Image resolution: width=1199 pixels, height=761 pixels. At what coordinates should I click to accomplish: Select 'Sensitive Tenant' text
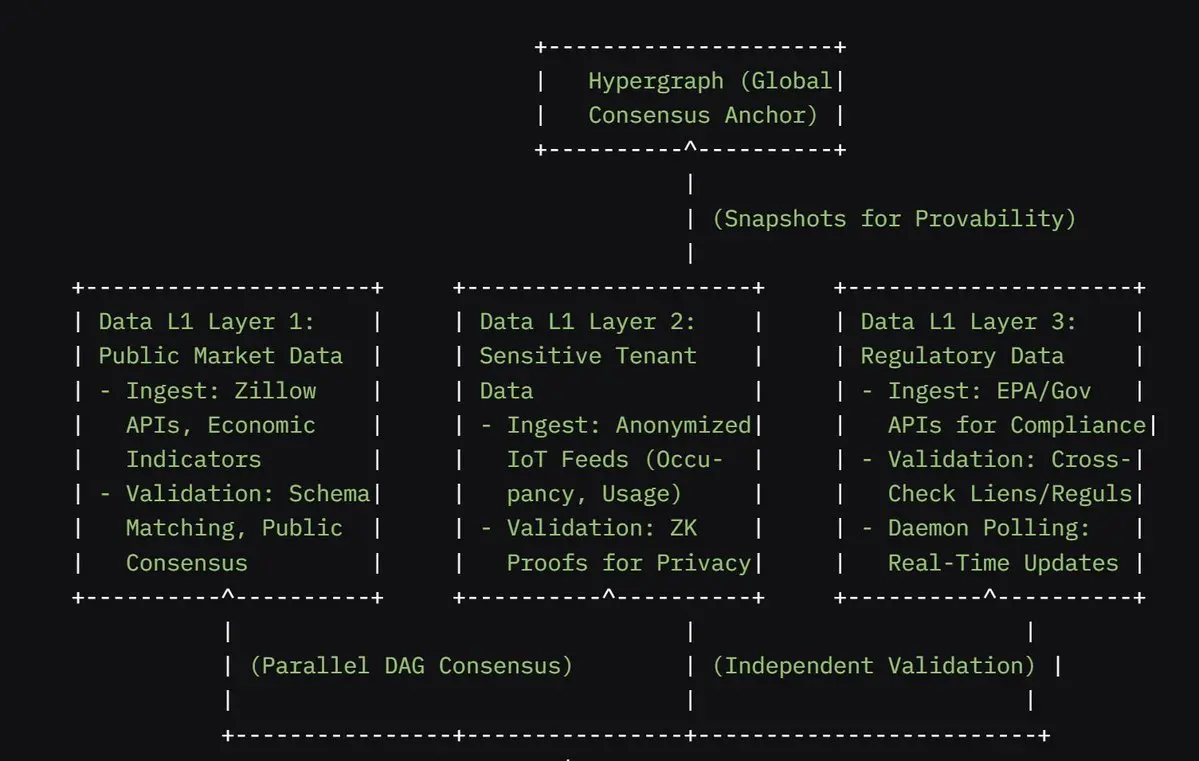tap(588, 356)
